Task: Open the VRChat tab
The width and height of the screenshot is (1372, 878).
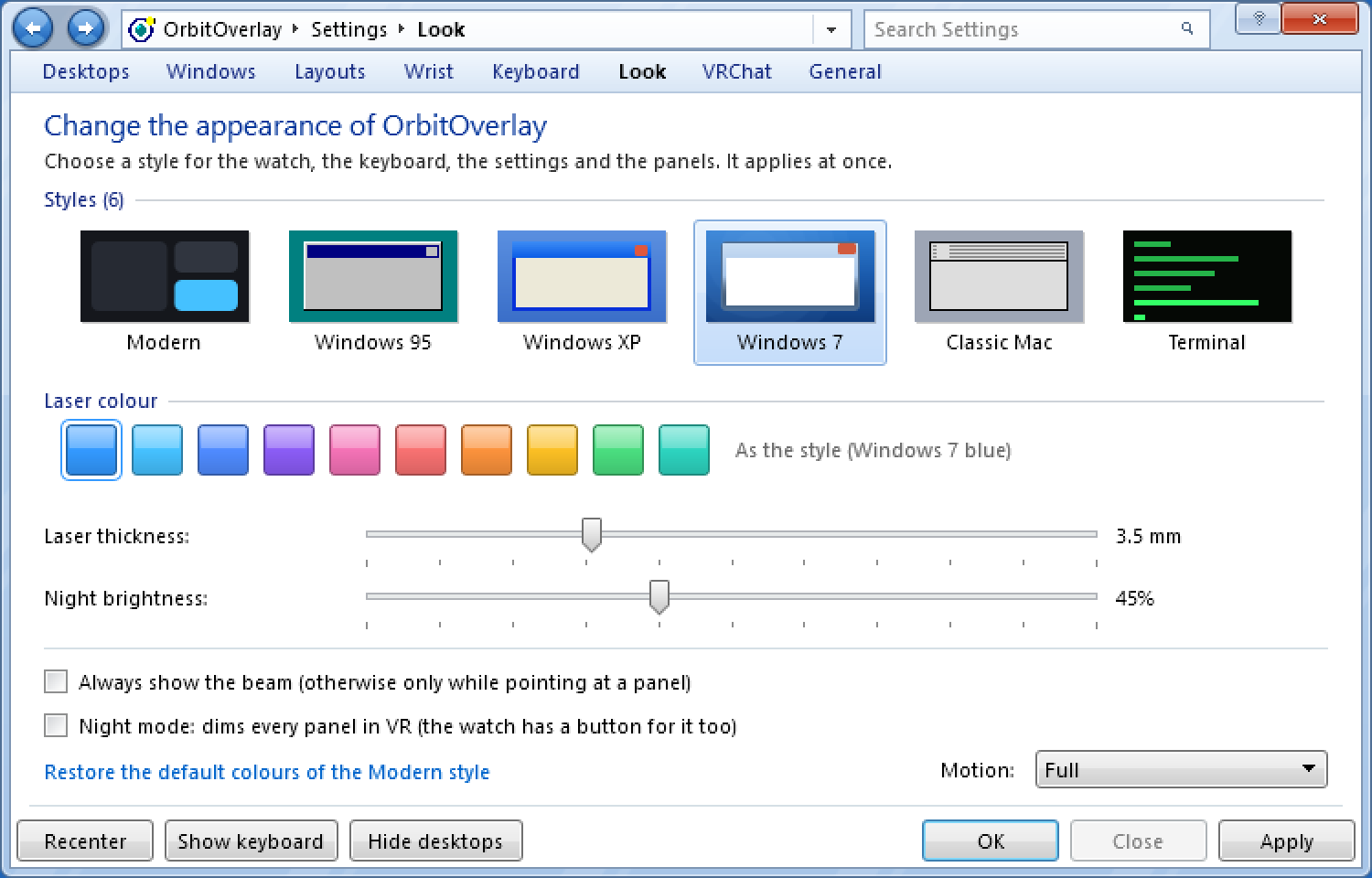Action: (736, 71)
